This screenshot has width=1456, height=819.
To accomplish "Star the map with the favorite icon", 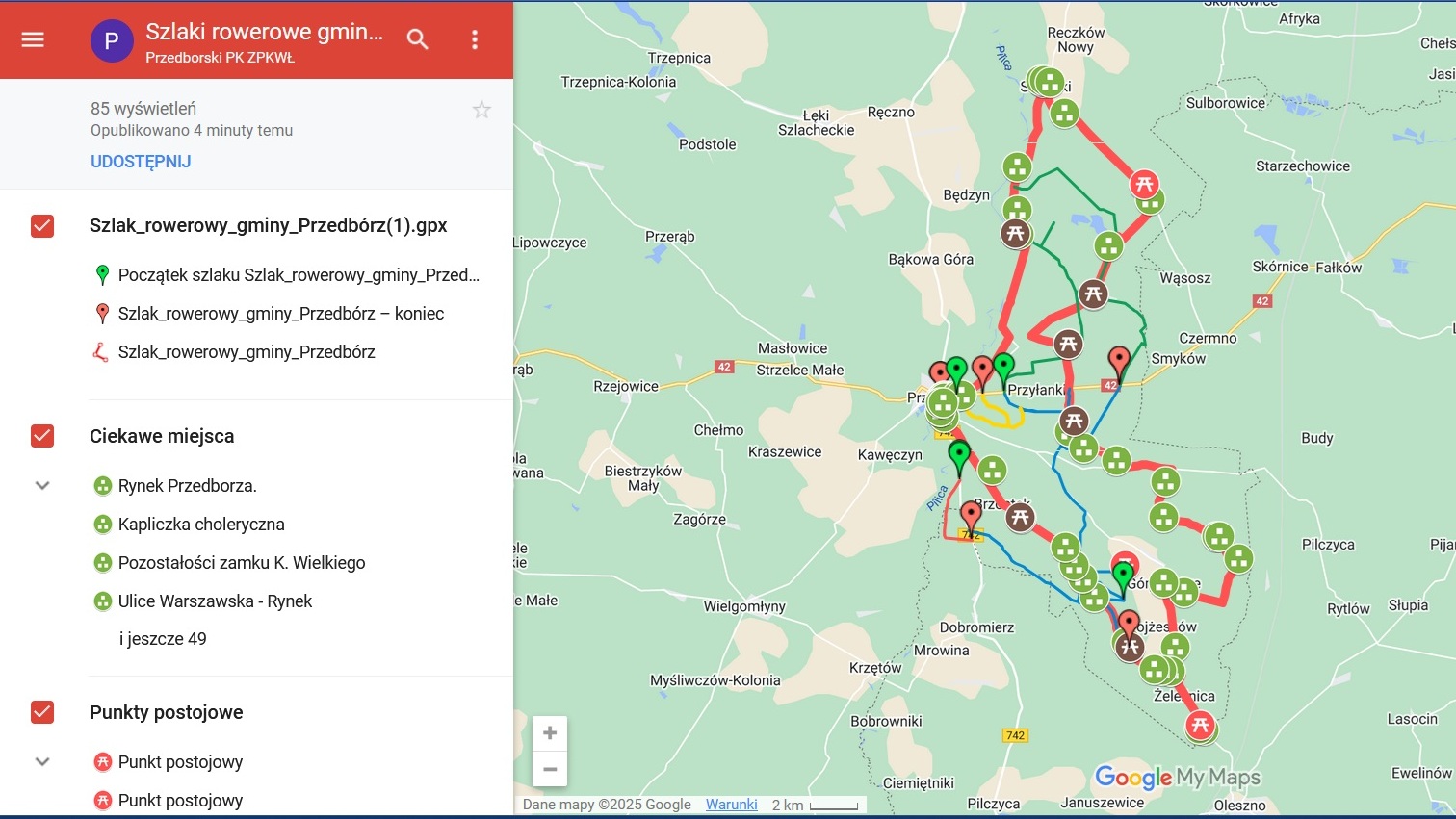I will coord(481,109).
